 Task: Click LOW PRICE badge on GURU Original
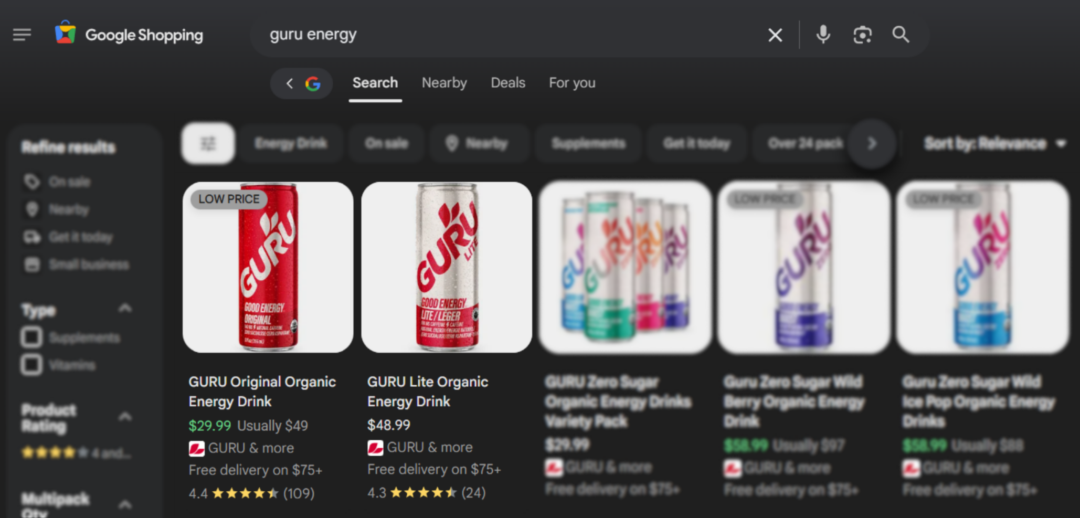coord(229,199)
